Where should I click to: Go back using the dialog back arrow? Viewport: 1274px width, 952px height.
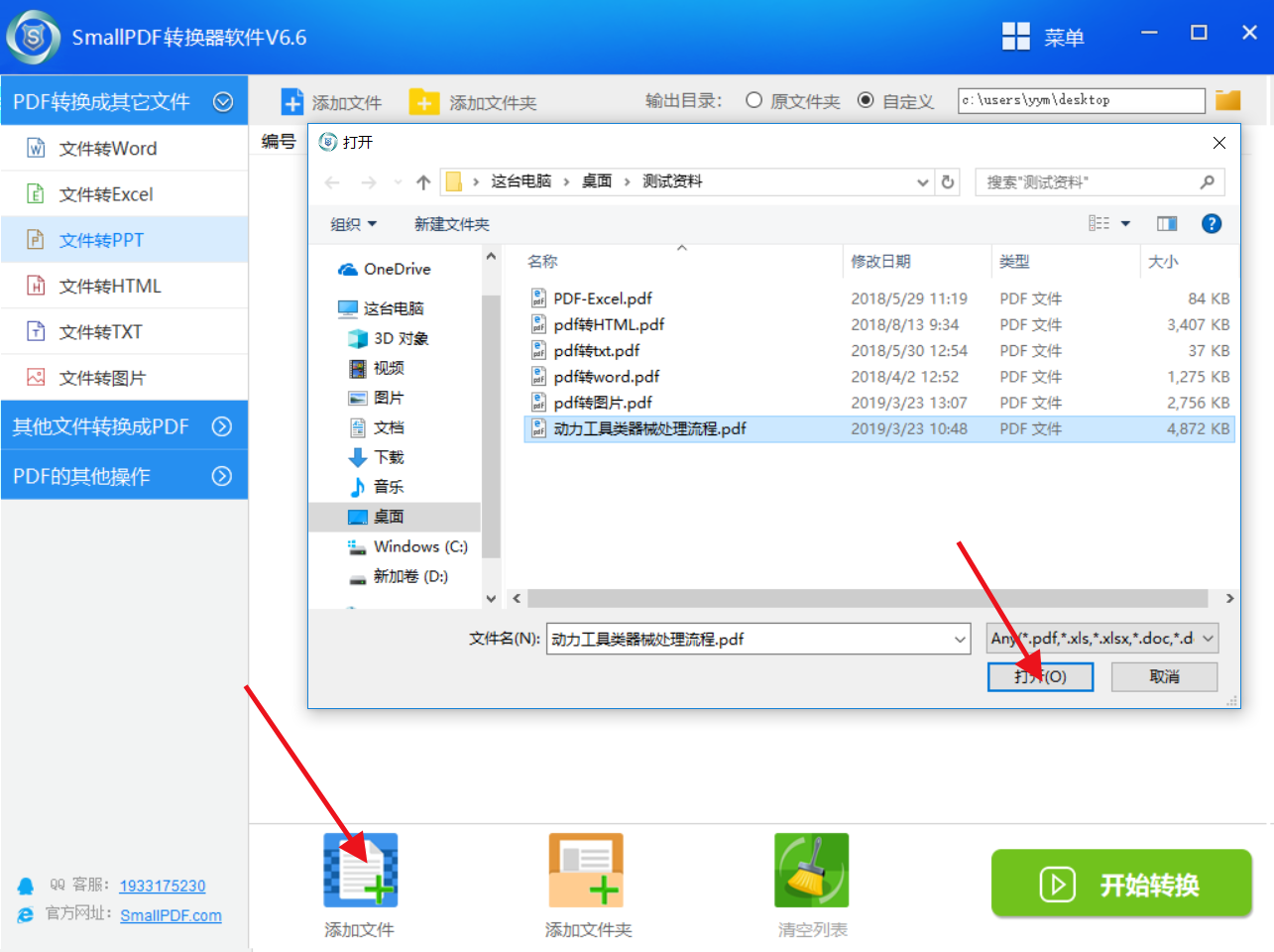(332, 182)
